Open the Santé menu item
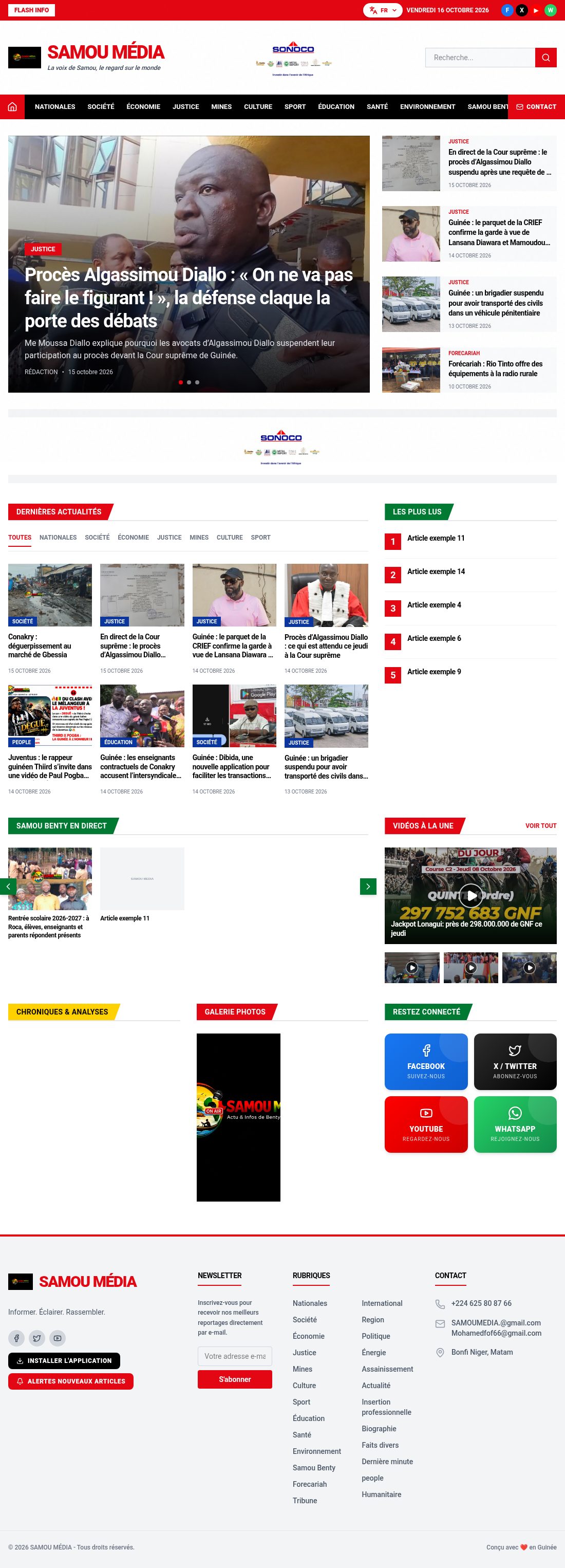This screenshot has width=565, height=1568. click(x=377, y=106)
